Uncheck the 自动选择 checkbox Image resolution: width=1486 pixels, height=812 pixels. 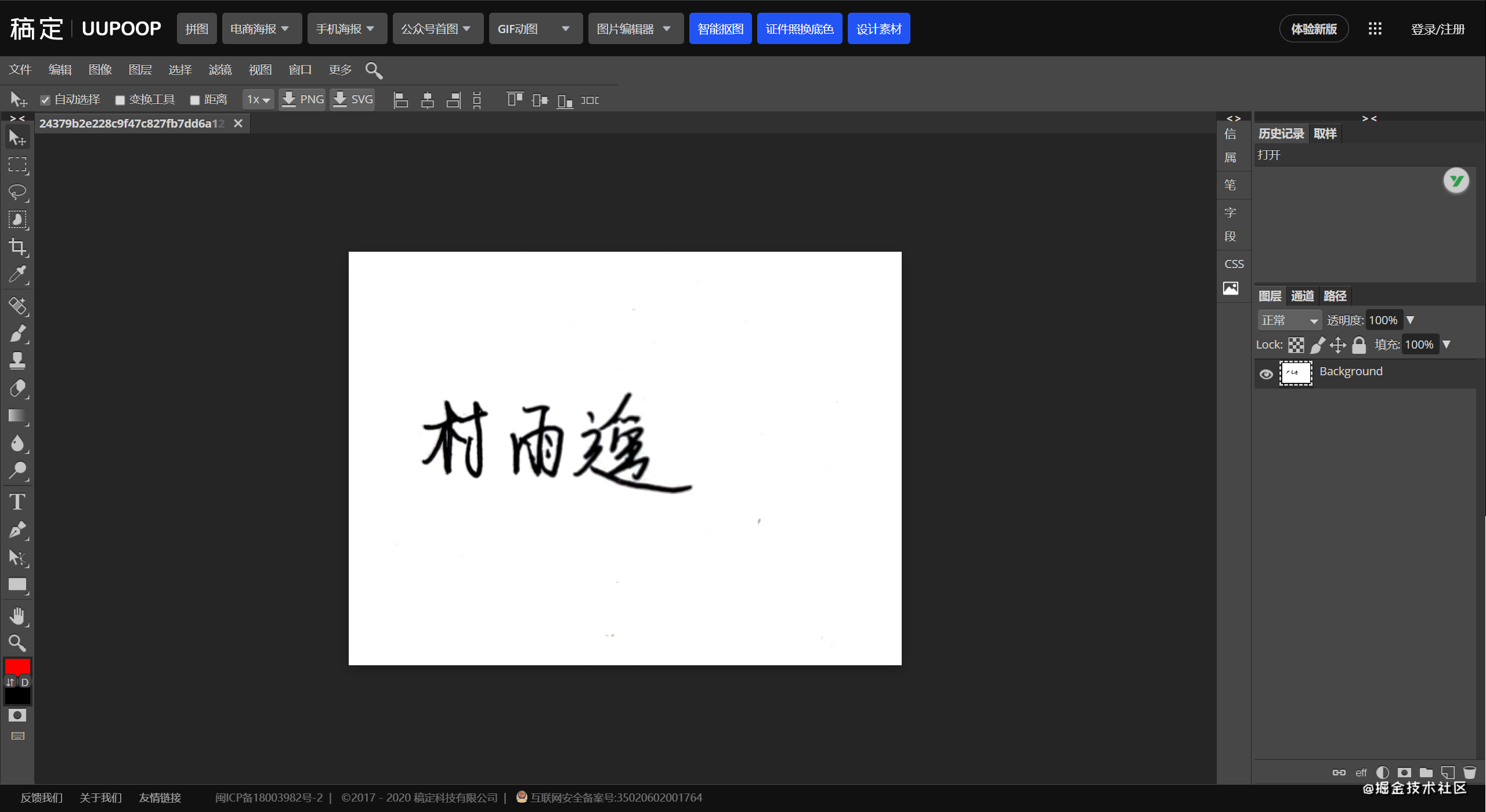45,100
